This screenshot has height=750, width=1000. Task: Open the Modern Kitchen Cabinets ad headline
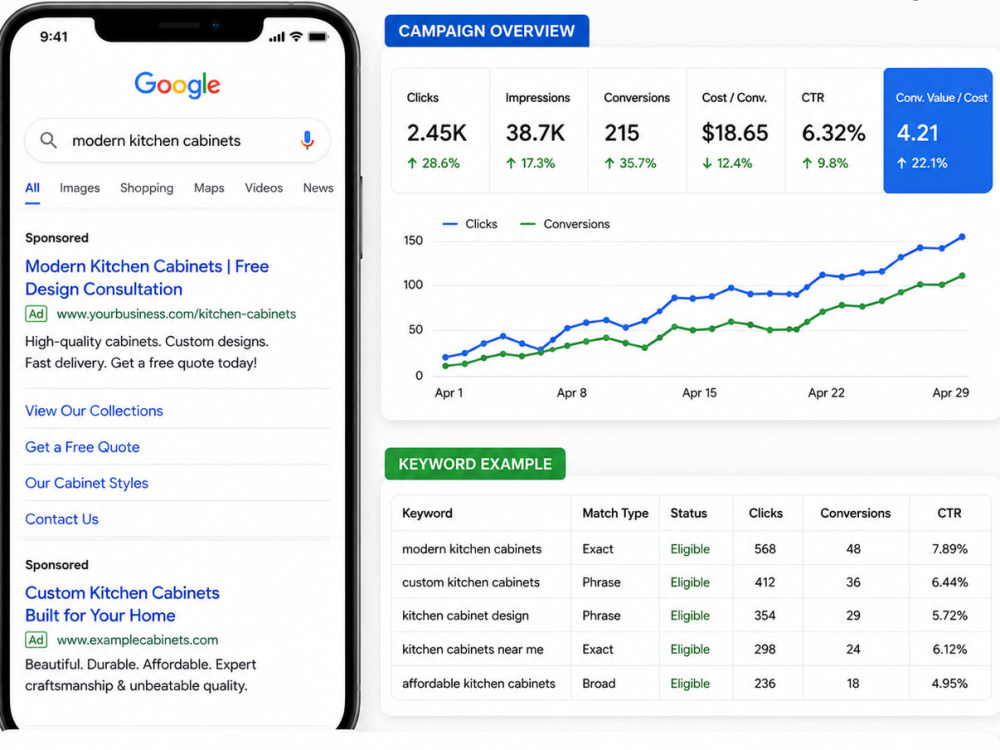click(x=147, y=277)
